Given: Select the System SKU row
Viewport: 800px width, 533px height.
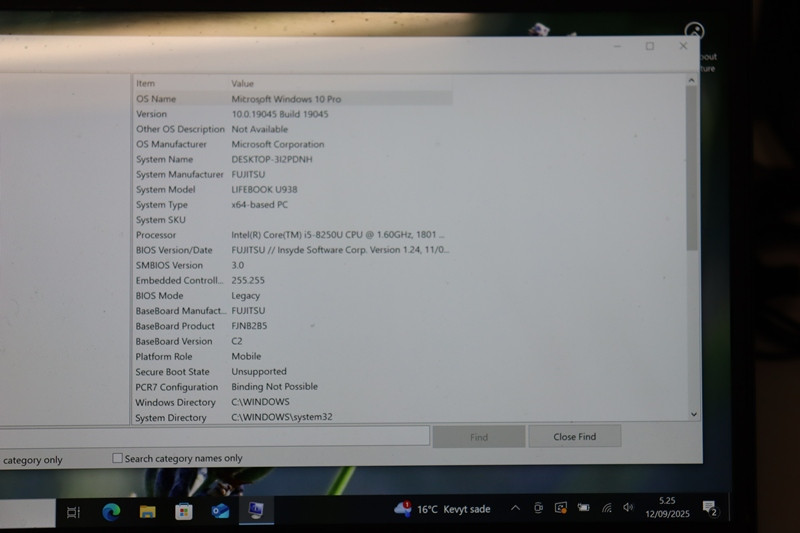Looking at the screenshot, I should 293,220.
